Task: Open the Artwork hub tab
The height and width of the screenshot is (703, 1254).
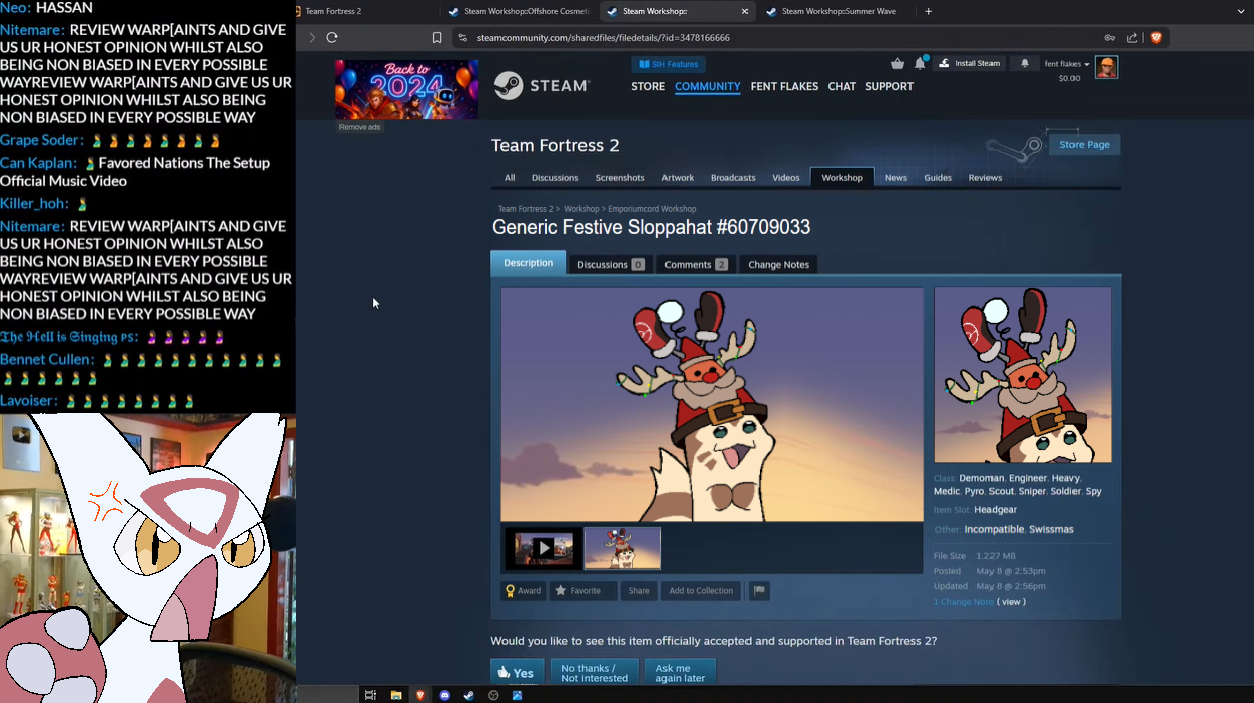Action: 677,177
